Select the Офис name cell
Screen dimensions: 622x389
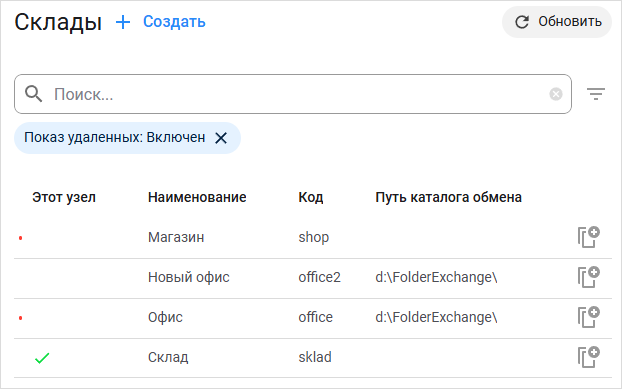coord(165,317)
